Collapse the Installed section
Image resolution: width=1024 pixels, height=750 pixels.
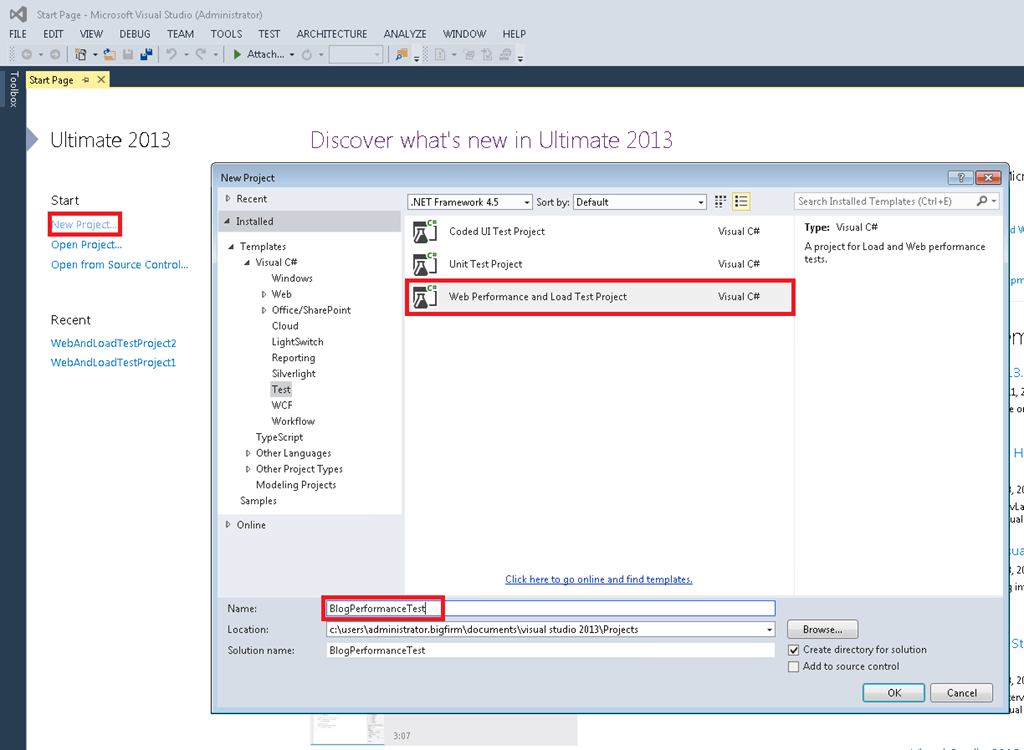(x=227, y=221)
